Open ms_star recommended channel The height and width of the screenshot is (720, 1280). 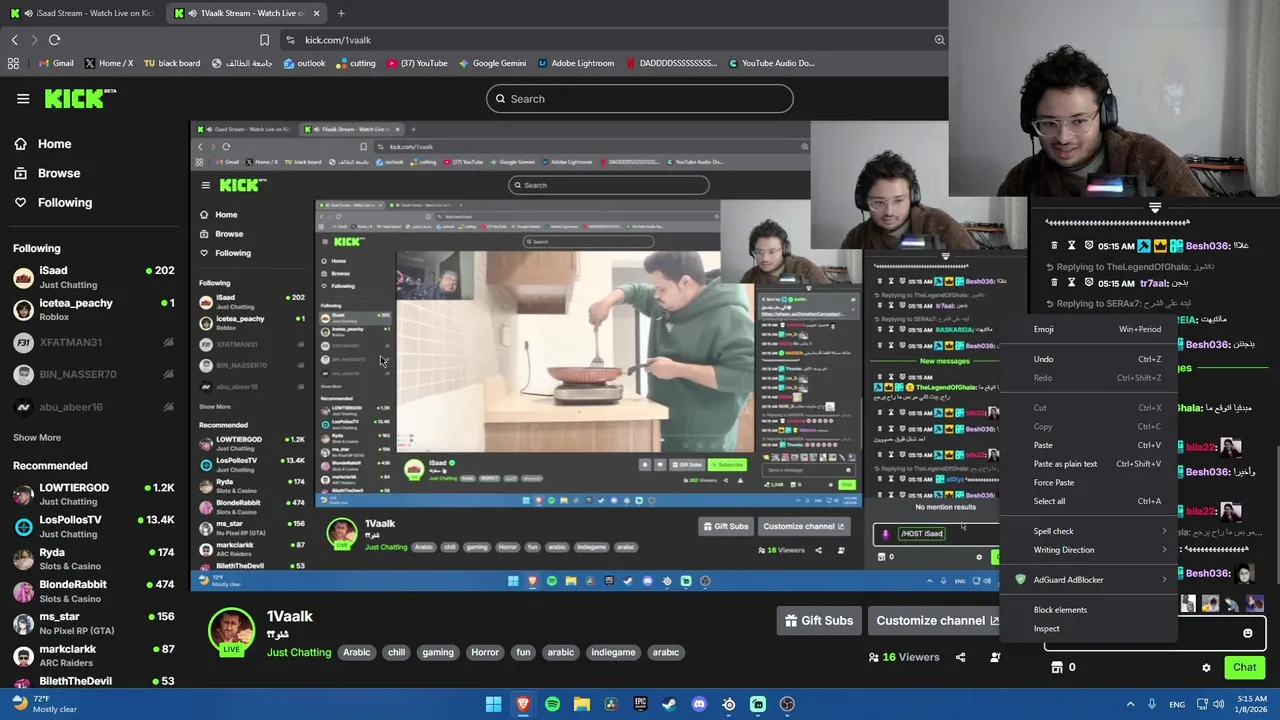[94, 623]
